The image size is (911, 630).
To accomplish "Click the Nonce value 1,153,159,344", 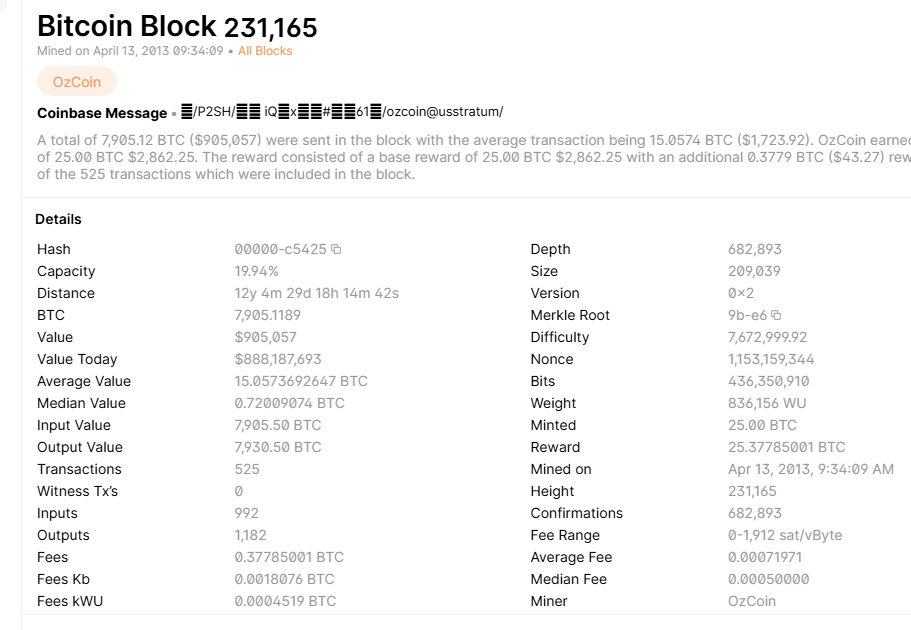I will click(x=770, y=360).
